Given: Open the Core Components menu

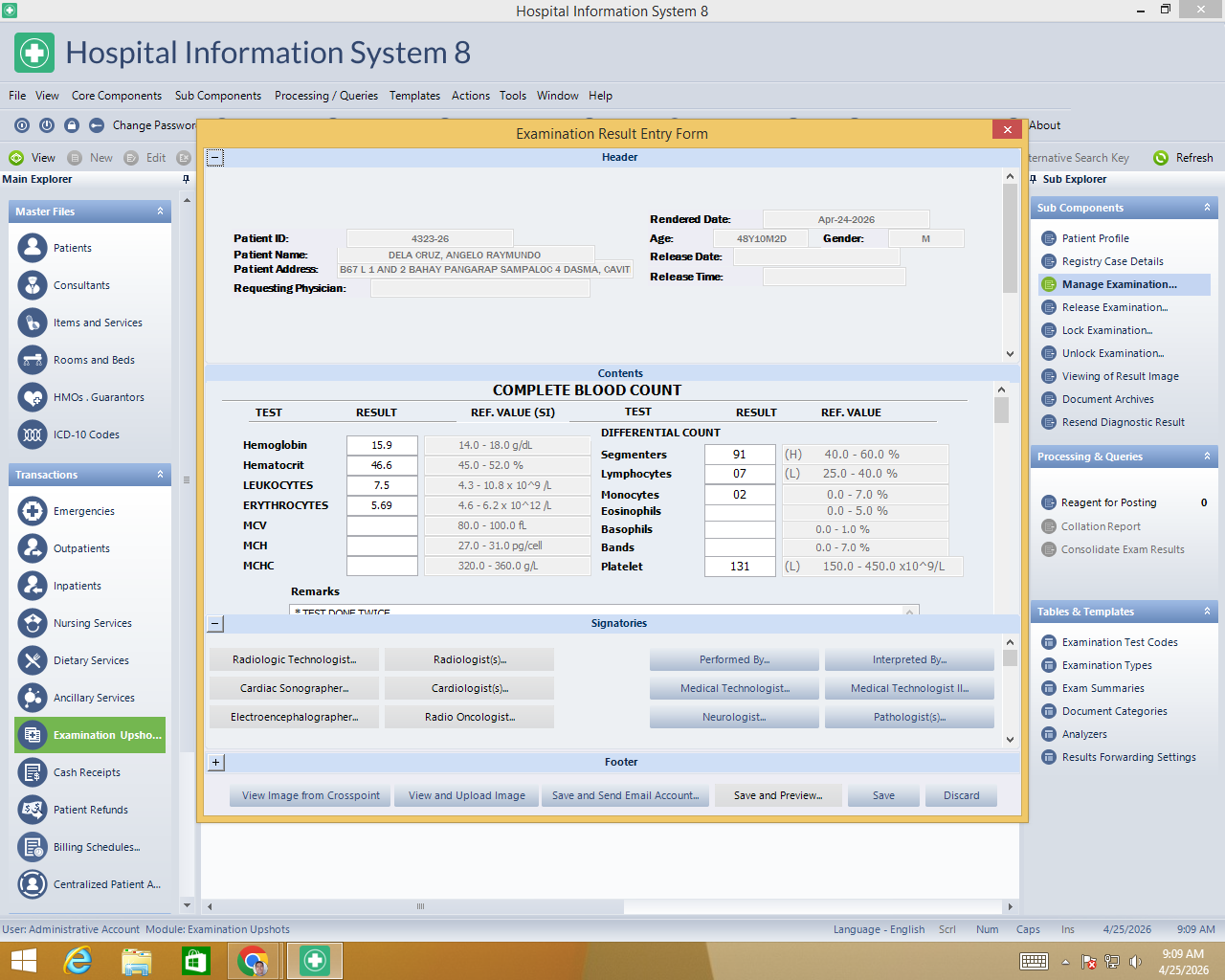Looking at the screenshot, I should coord(117,96).
